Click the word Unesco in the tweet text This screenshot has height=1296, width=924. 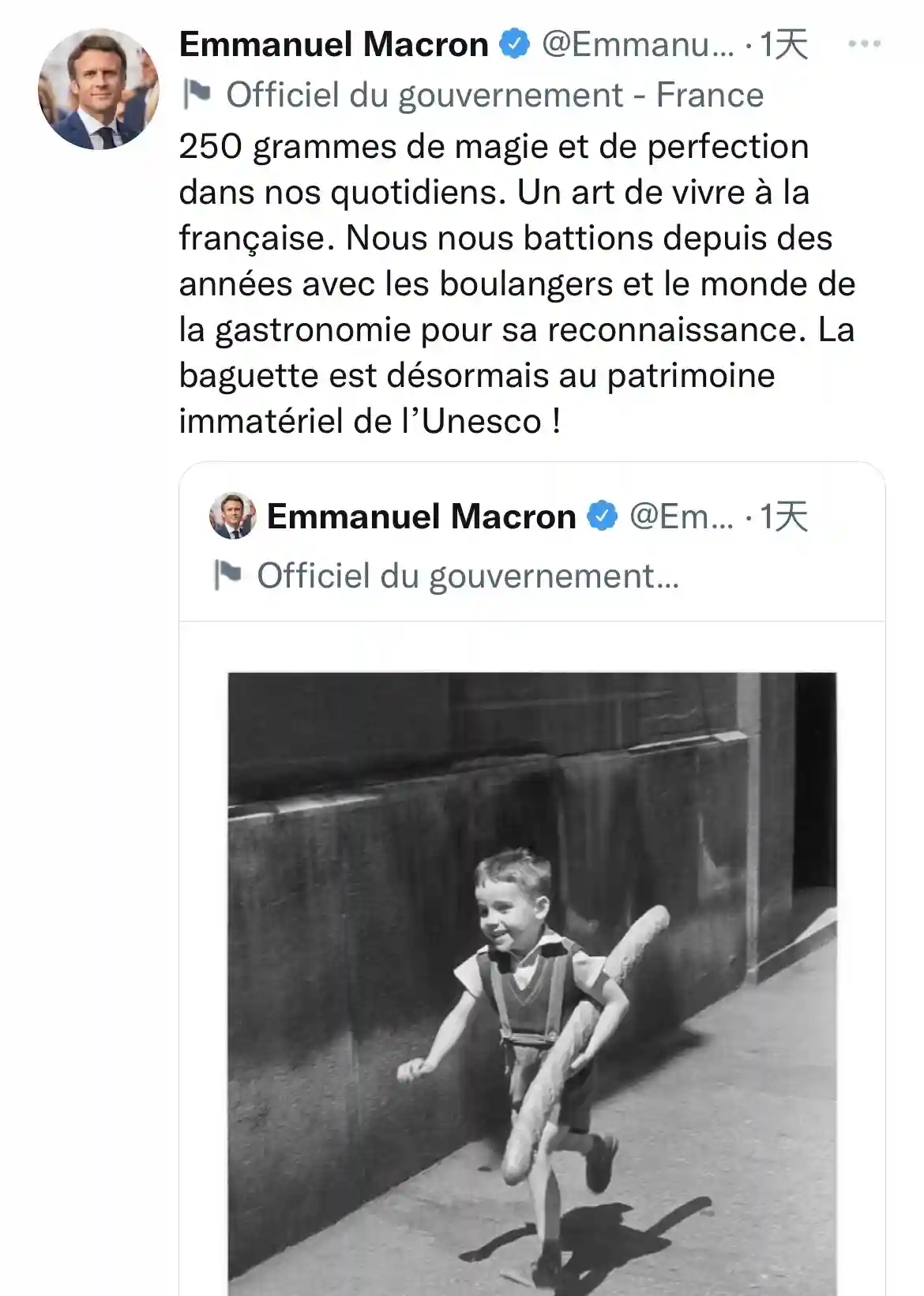pos(482,421)
